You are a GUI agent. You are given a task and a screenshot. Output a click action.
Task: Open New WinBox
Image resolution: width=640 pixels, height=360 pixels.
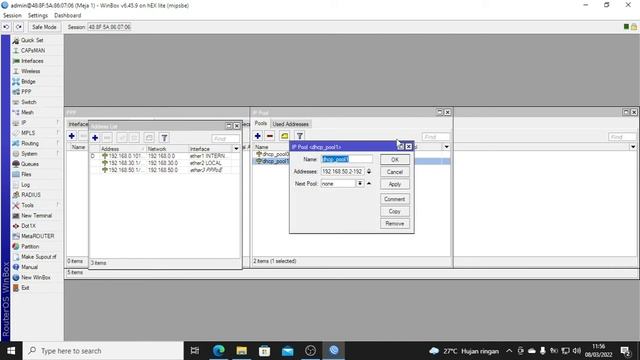pos(36,277)
